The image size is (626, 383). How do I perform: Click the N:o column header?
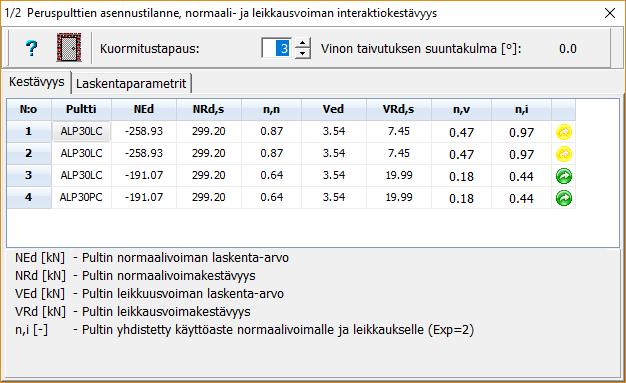pos(28,109)
